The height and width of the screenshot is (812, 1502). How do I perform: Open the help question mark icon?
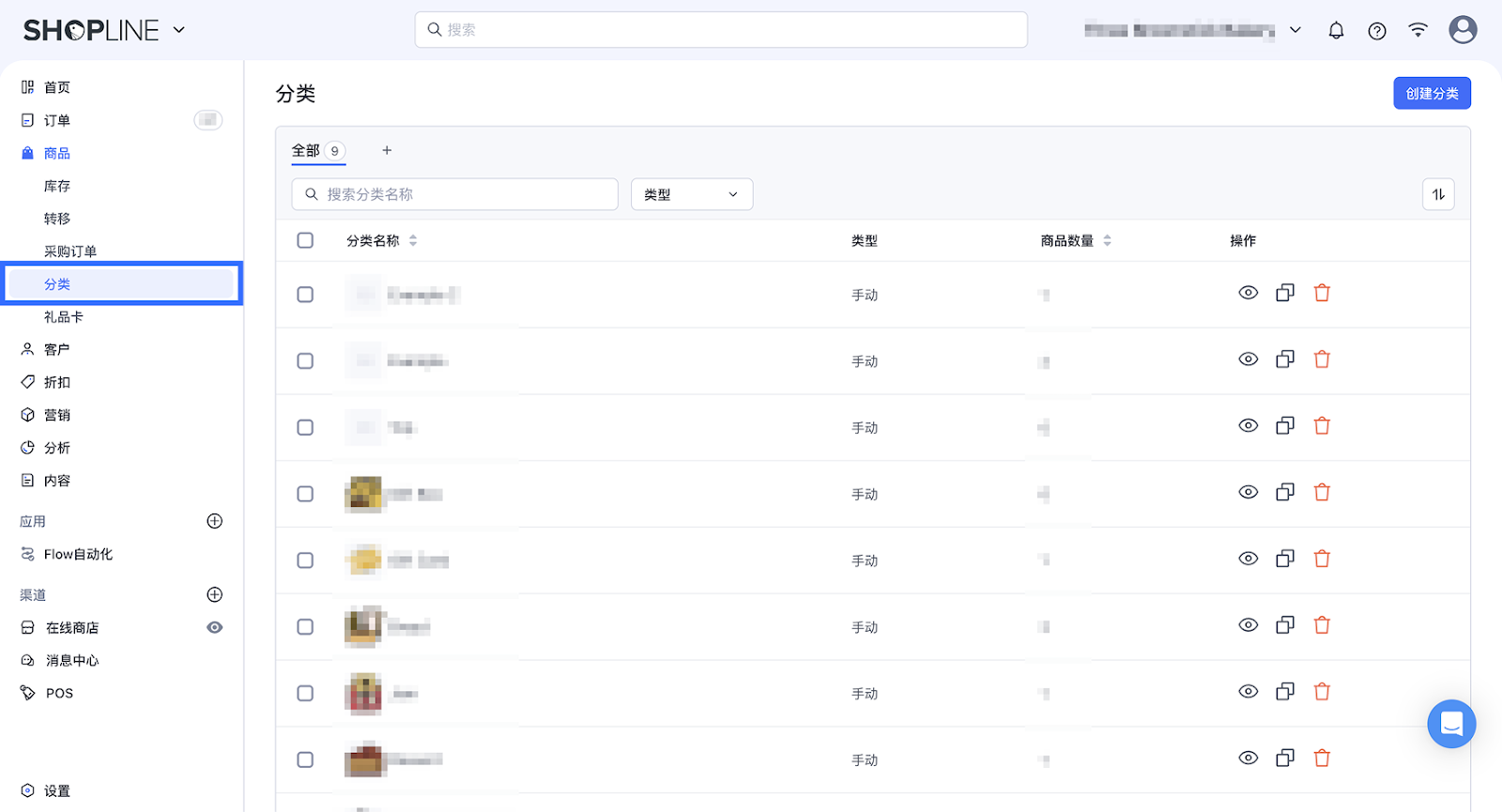[x=1377, y=30]
